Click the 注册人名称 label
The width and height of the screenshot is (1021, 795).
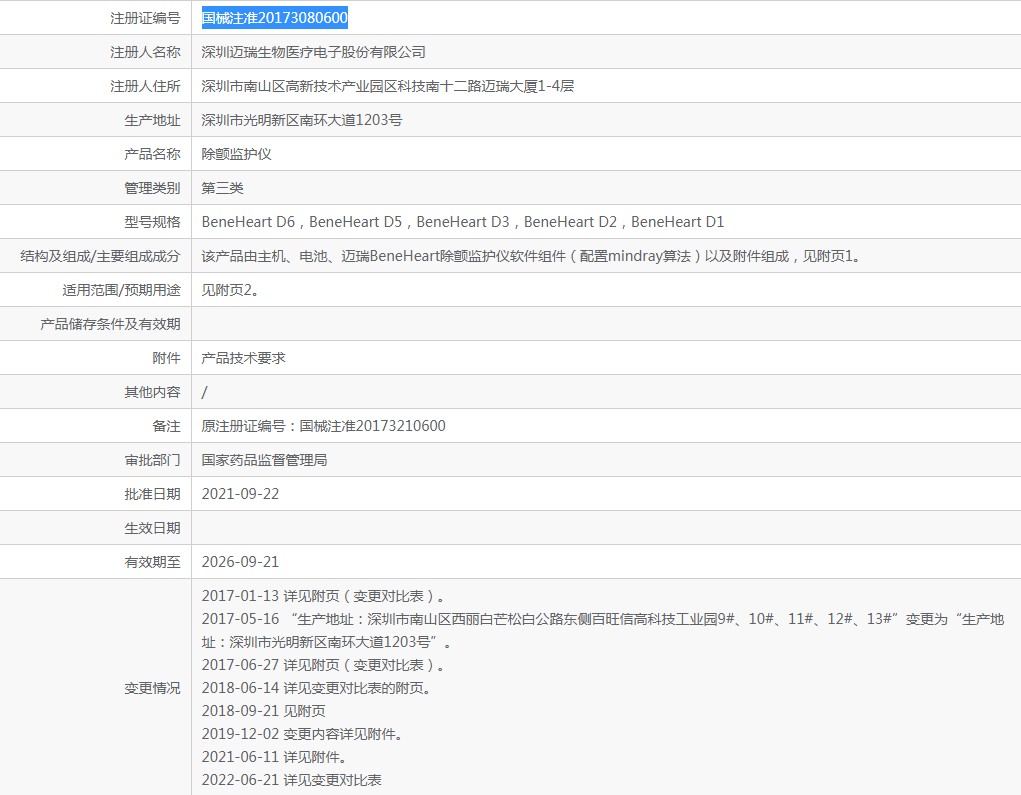click(145, 52)
